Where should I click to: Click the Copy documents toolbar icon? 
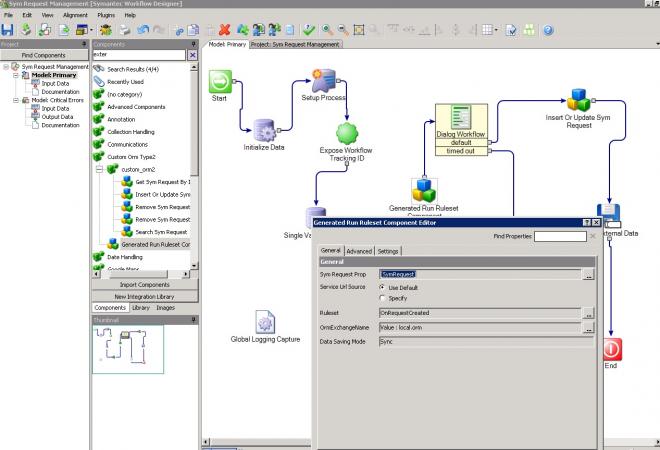[x=193, y=30]
